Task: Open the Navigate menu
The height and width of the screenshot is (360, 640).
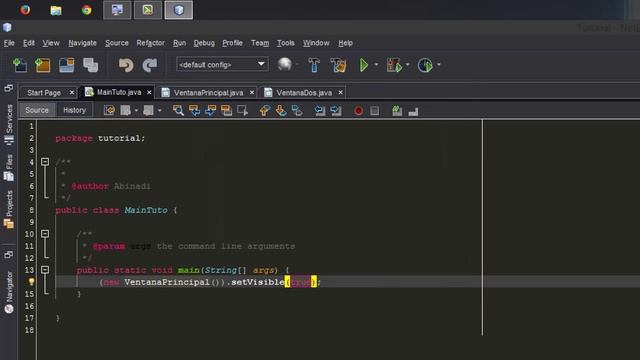Action: coord(82,43)
